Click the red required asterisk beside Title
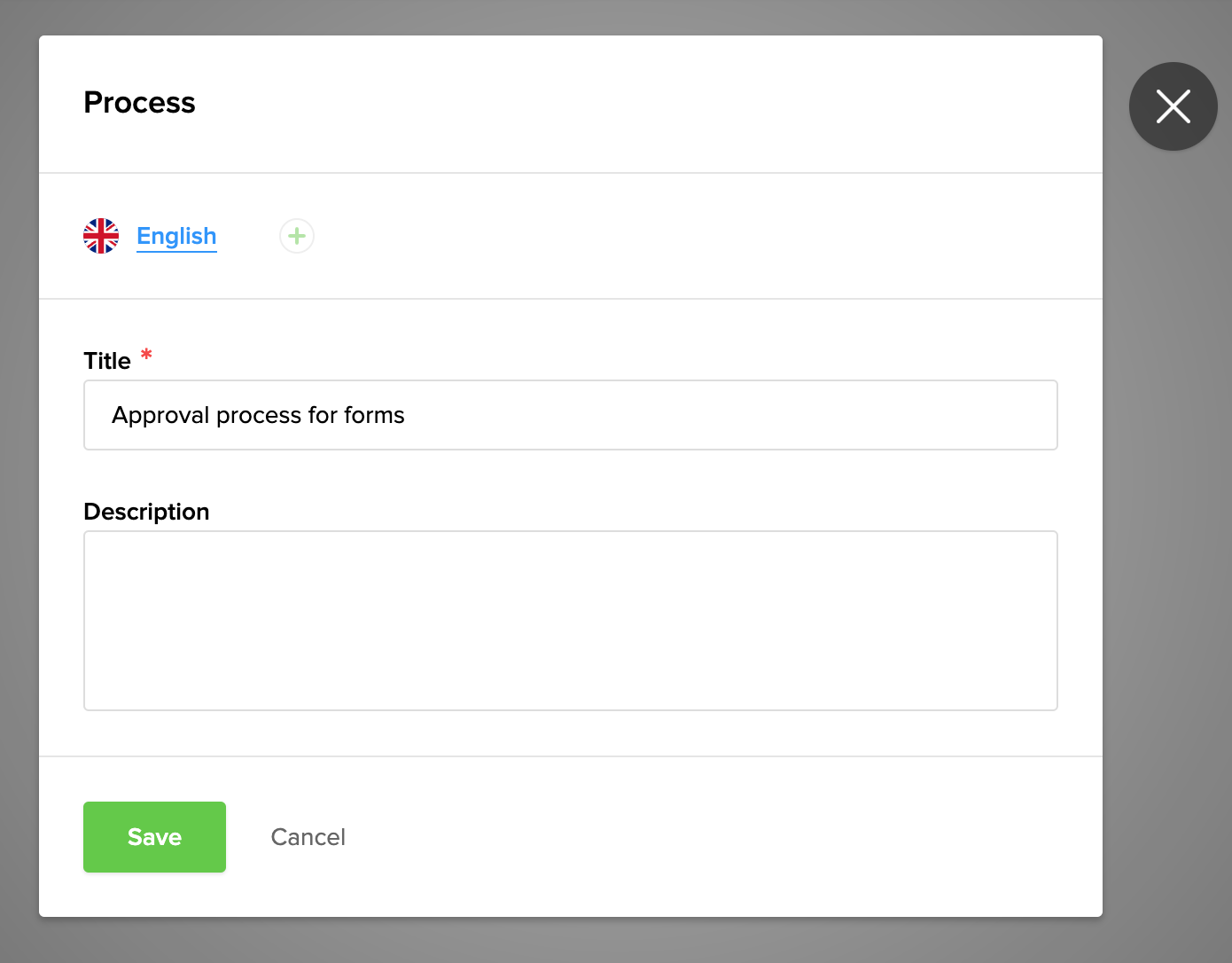This screenshot has width=1232, height=963. coord(146,356)
